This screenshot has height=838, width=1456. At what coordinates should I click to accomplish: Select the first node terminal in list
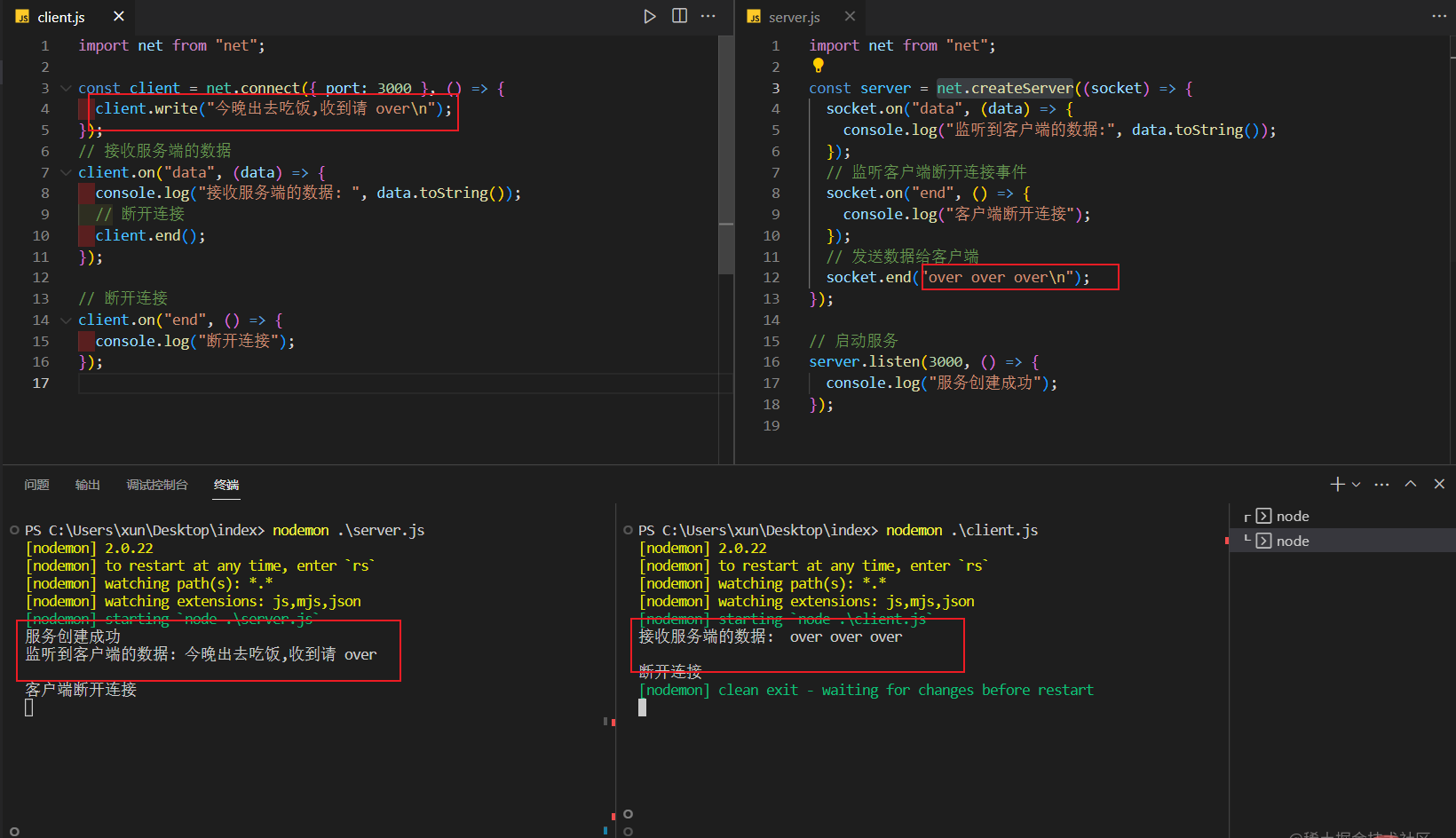coord(1342,516)
